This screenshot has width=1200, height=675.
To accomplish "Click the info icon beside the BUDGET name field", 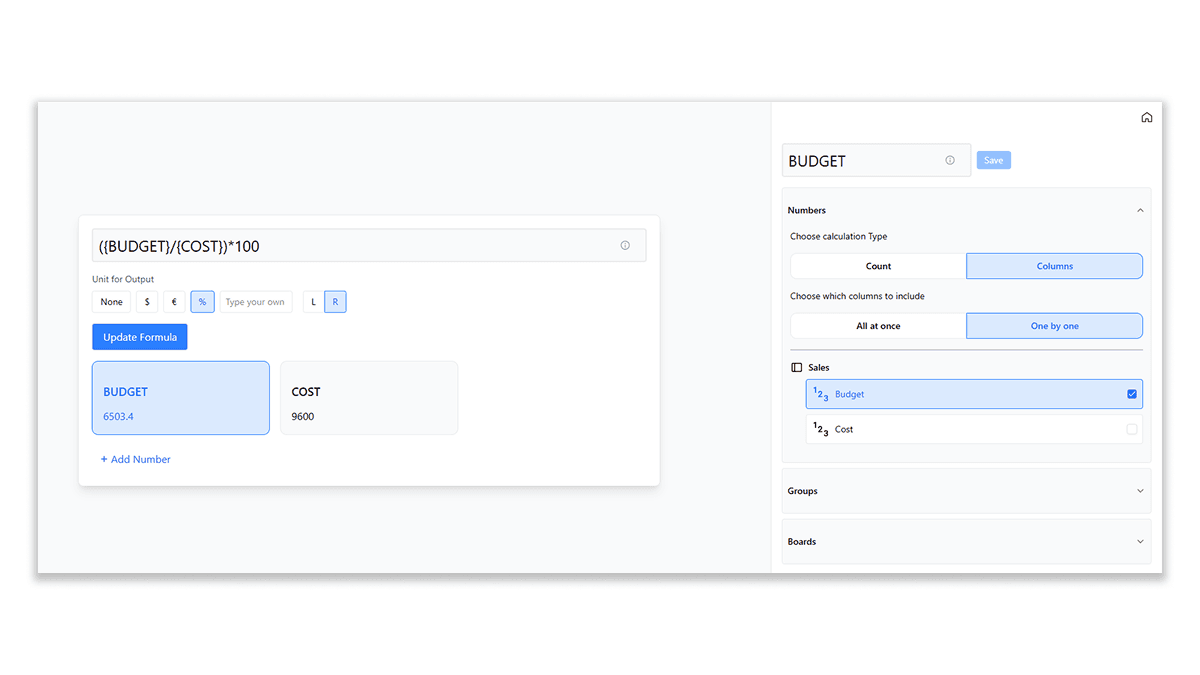I will tap(949, 159).
